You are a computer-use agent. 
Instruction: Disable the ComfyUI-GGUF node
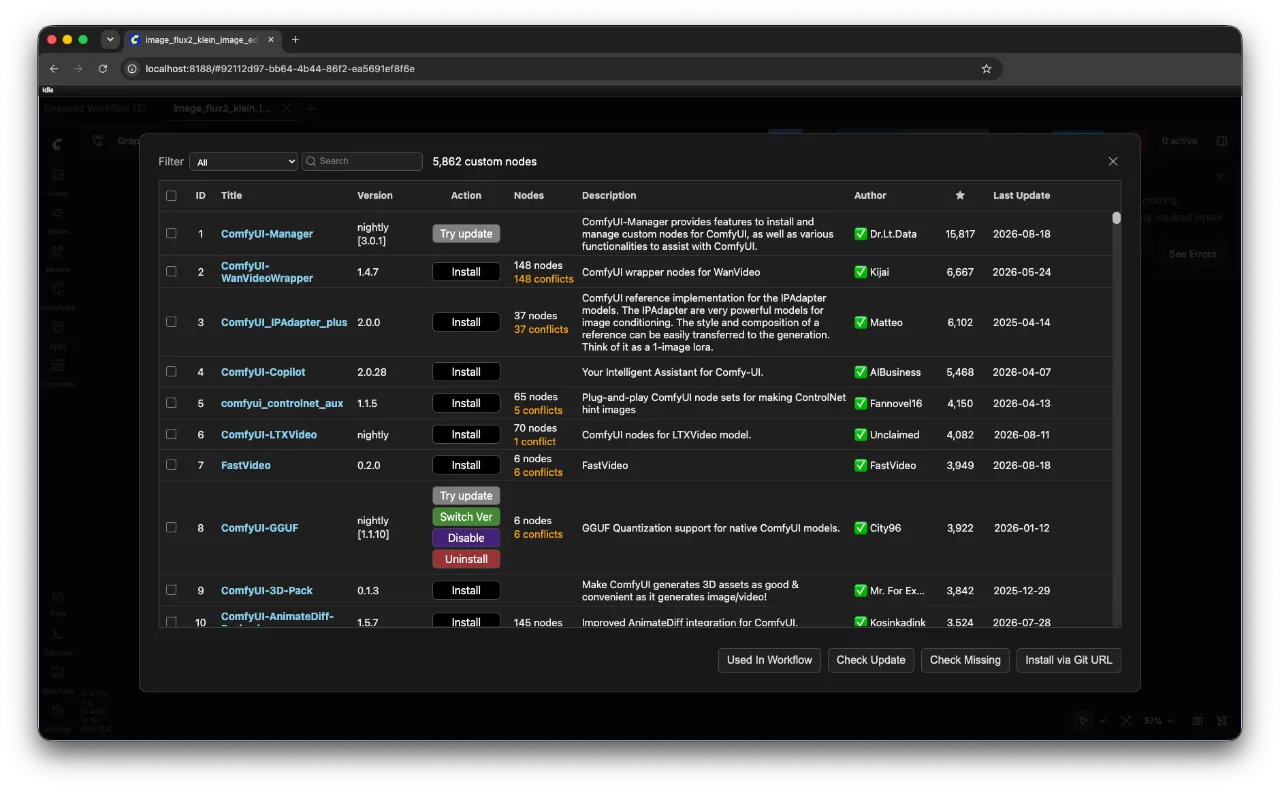(x=466, y=538)
